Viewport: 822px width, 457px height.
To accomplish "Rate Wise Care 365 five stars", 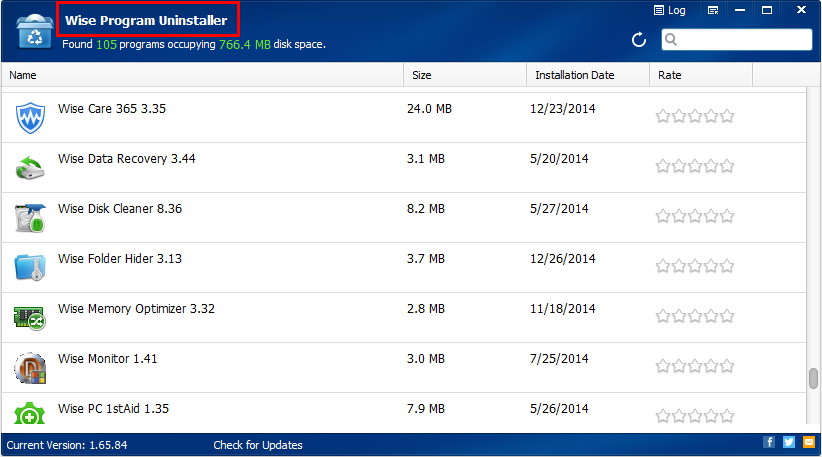I will click(x=727, y=116).
